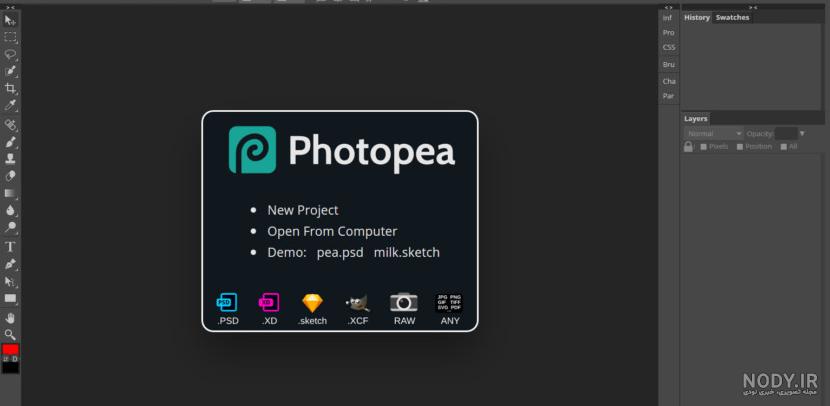Select the Spot Healing Brush tool

10,125
